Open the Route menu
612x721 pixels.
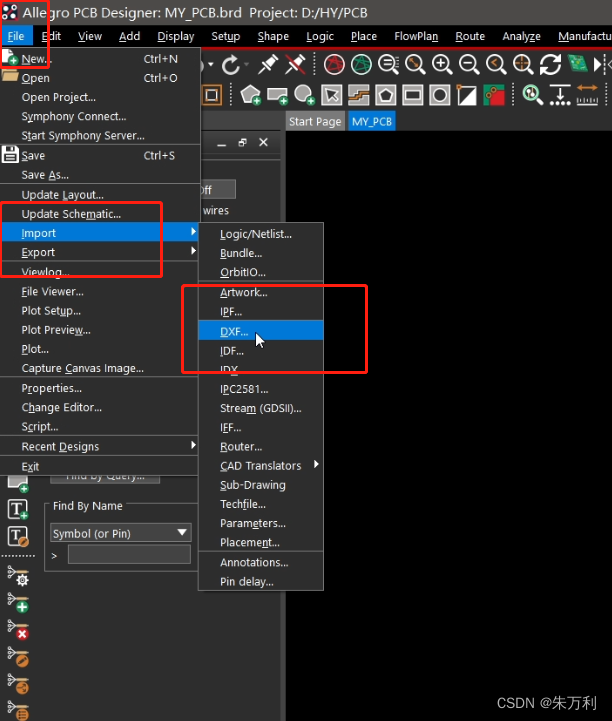[x=470, y=36]
